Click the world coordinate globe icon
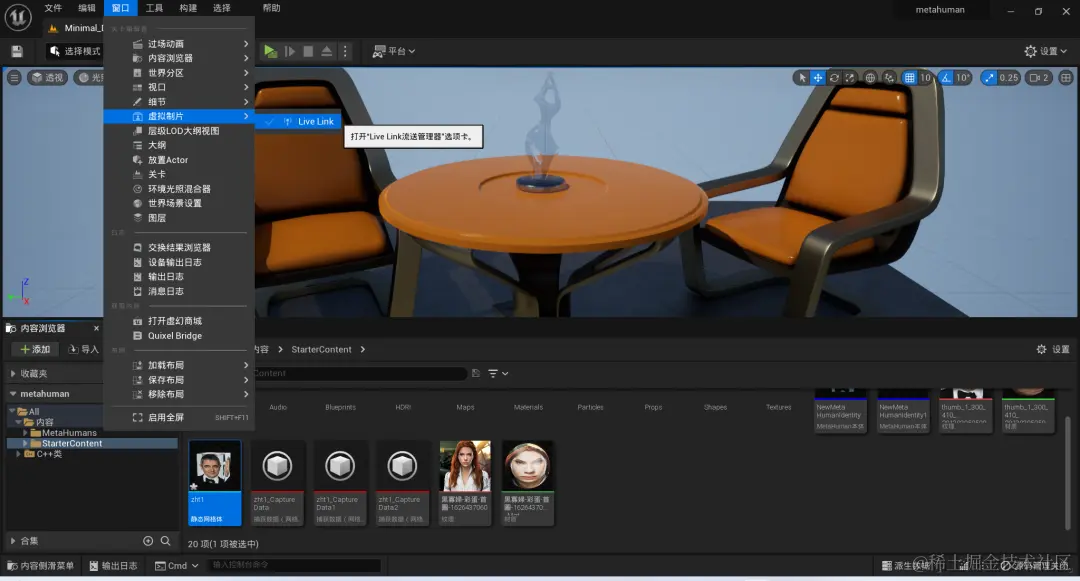Image resolution: width=1080 pixels, height=581 pixels. pyautogui.click(x=870, y=78)
